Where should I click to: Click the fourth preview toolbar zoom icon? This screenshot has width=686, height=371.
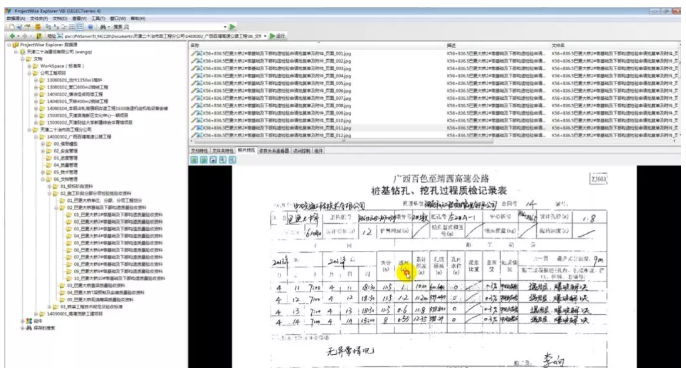point(223,160)
